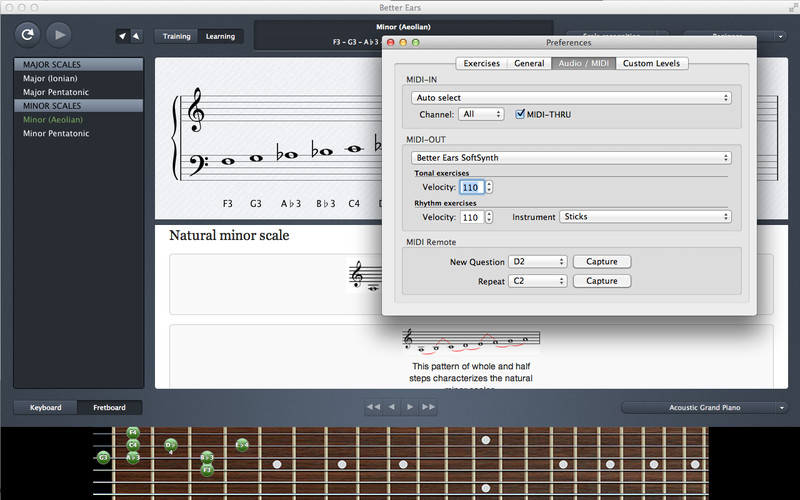800x500 pixels.
Task: Open the Repeat C2 dropdown
Action: point(537,281)
